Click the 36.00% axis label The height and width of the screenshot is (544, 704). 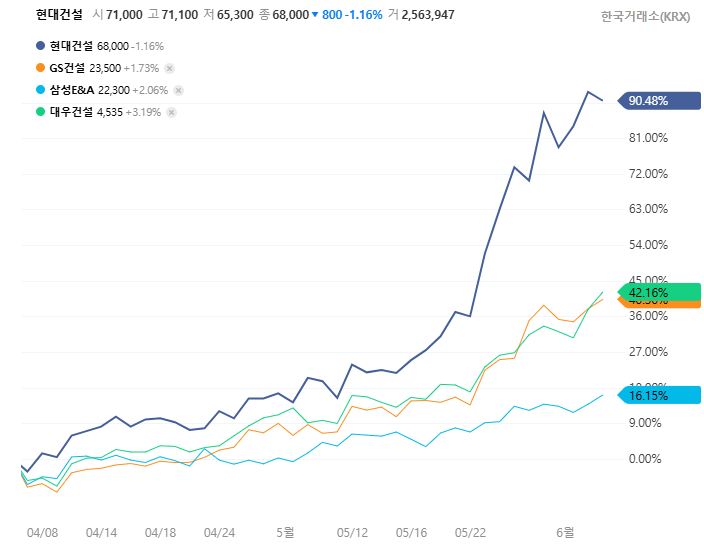(x=648, y=316)
